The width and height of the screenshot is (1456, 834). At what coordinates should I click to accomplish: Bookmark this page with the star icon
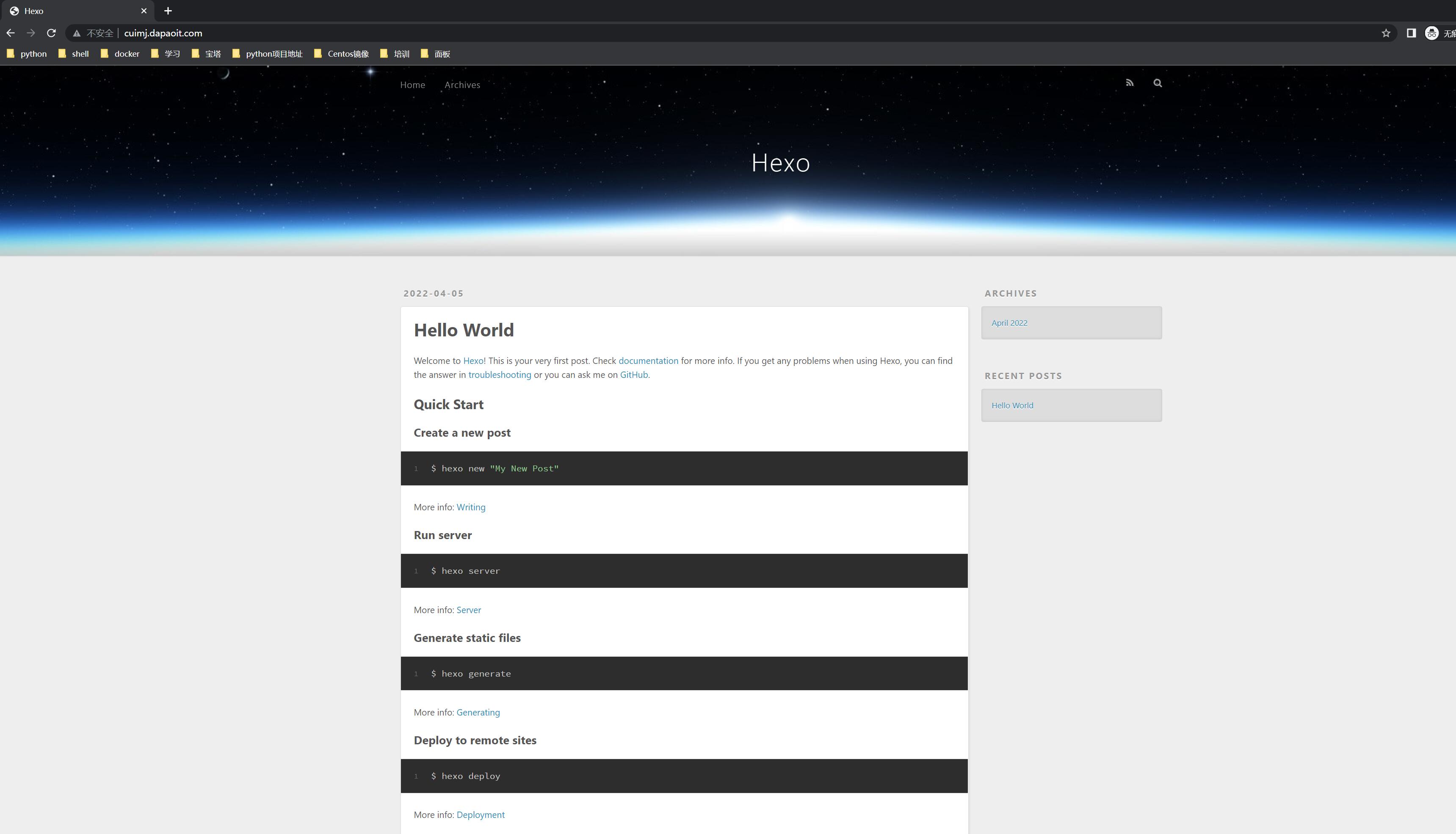point(1386,33)
